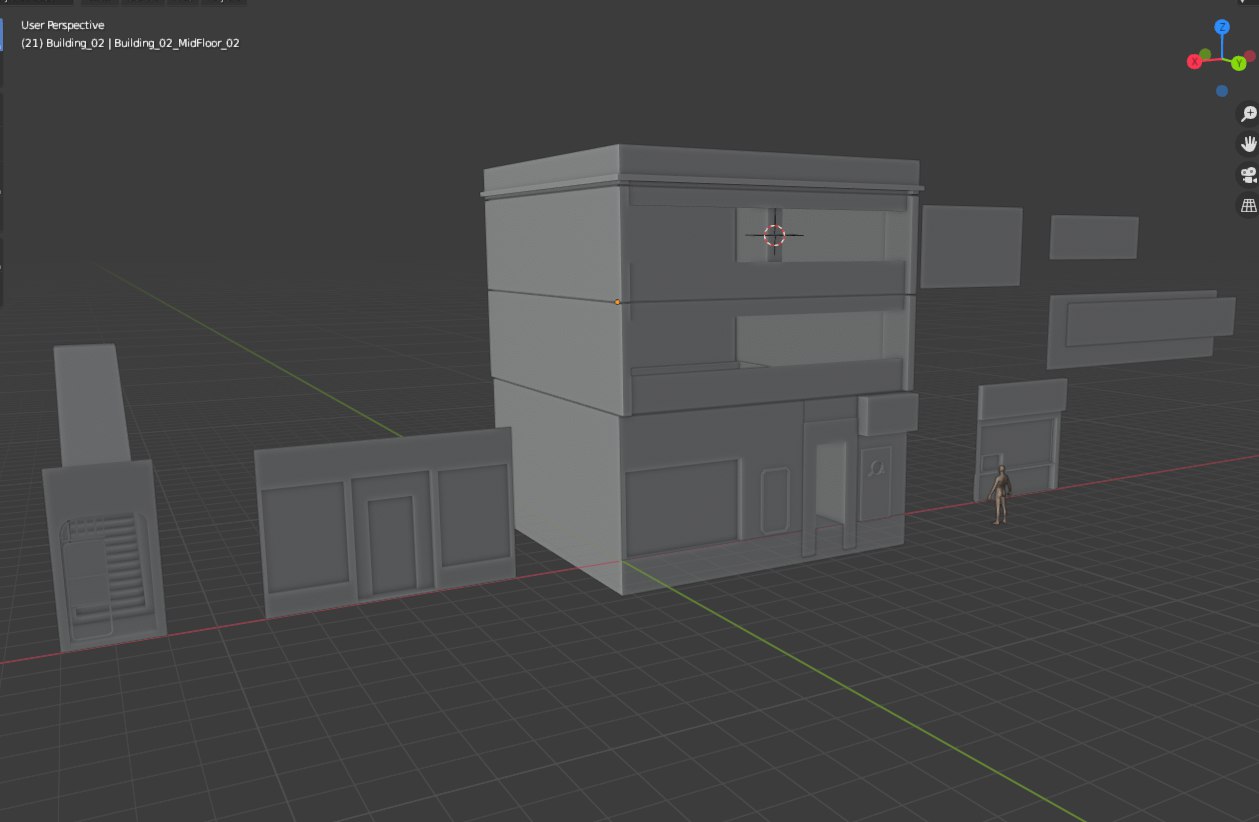Select the three-window storefront panel object

pos(385,522)
